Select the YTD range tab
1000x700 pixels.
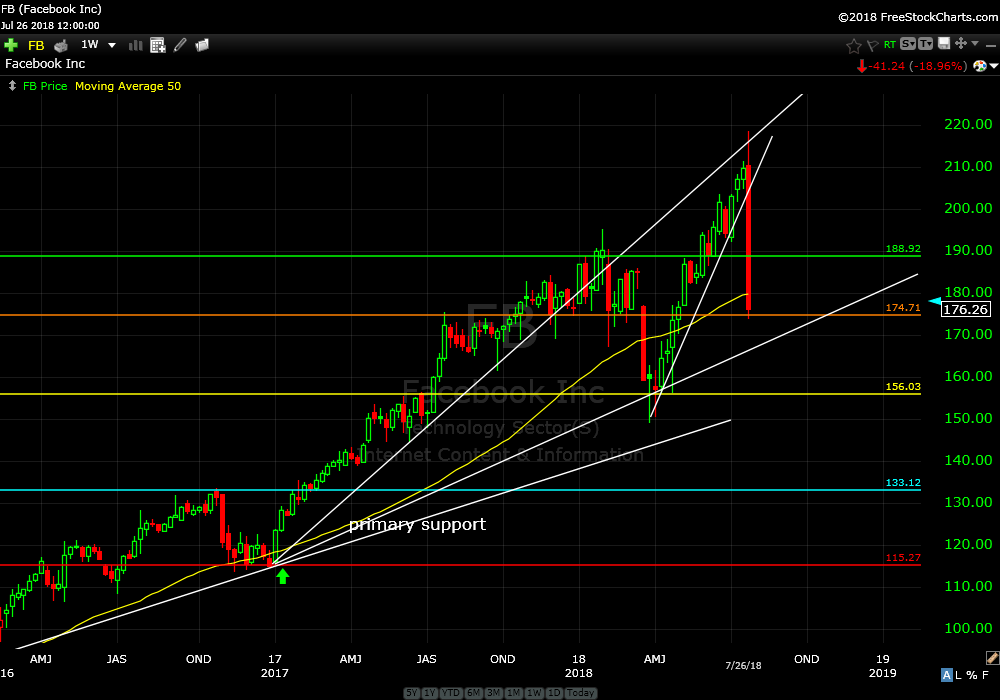(451, 693)
